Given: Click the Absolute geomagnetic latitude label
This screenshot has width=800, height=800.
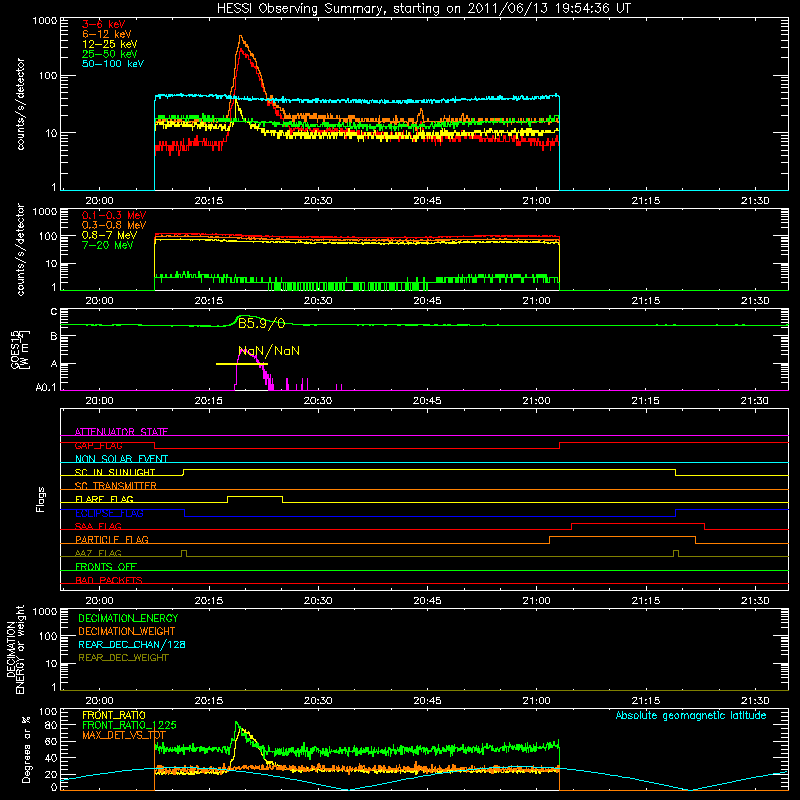Looking at the screenshot, I should click(x=691, y=716).
